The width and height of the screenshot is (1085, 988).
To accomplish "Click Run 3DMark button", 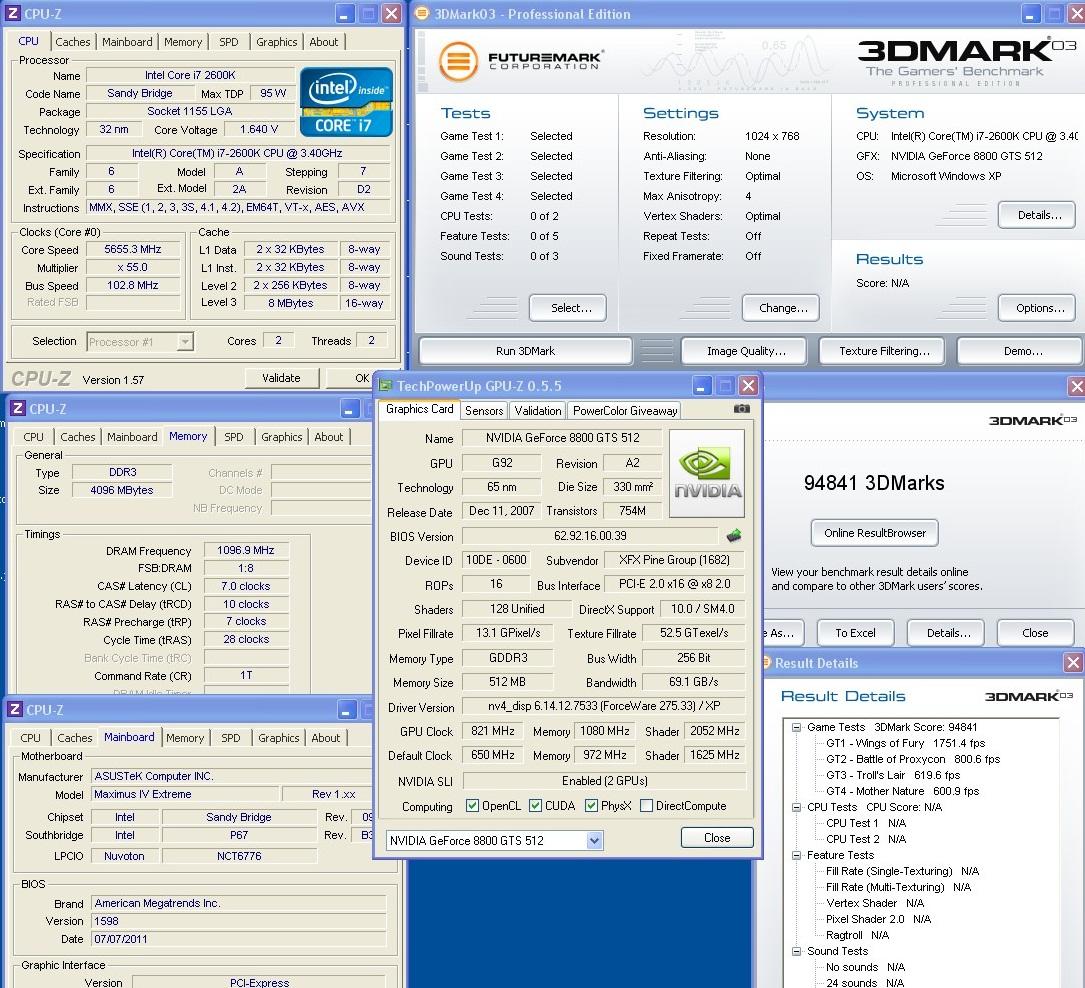I will [525, 351].
